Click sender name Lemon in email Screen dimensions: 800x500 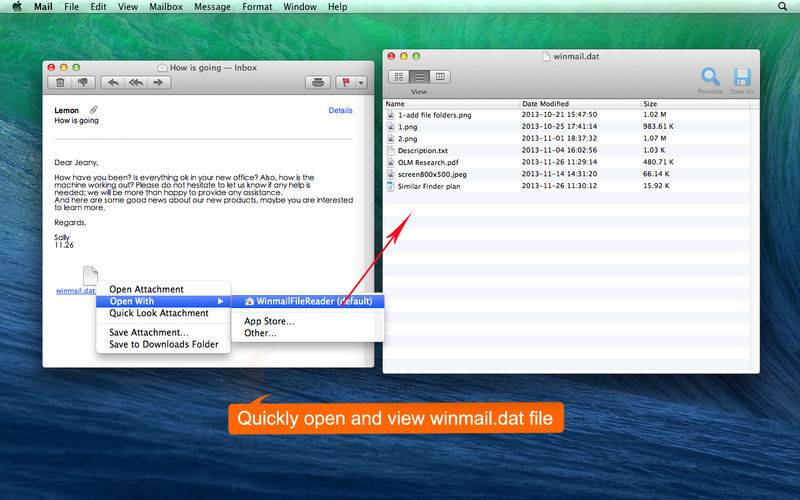[67, 110]
